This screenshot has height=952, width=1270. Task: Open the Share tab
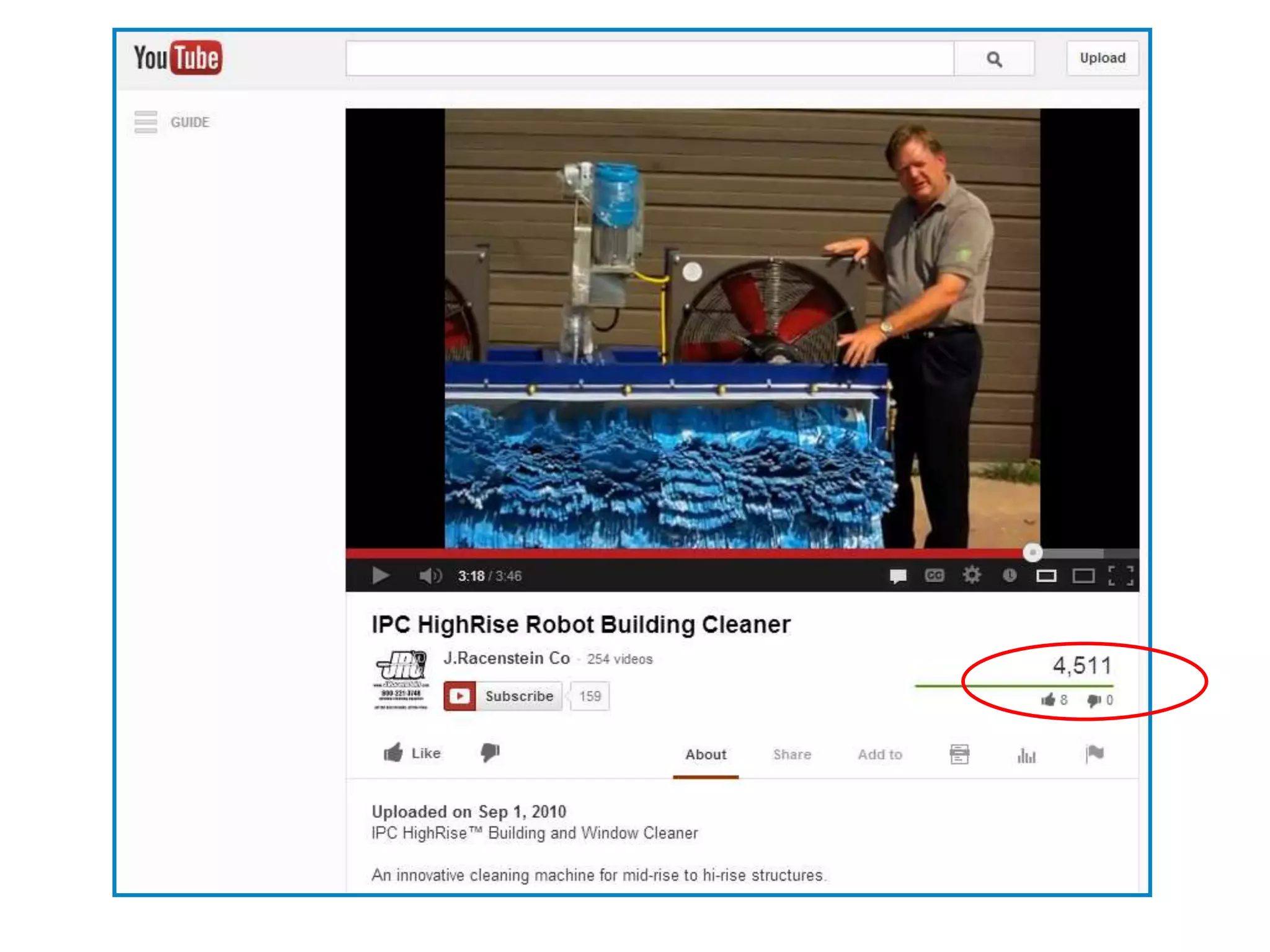click(x=792, y=754)
